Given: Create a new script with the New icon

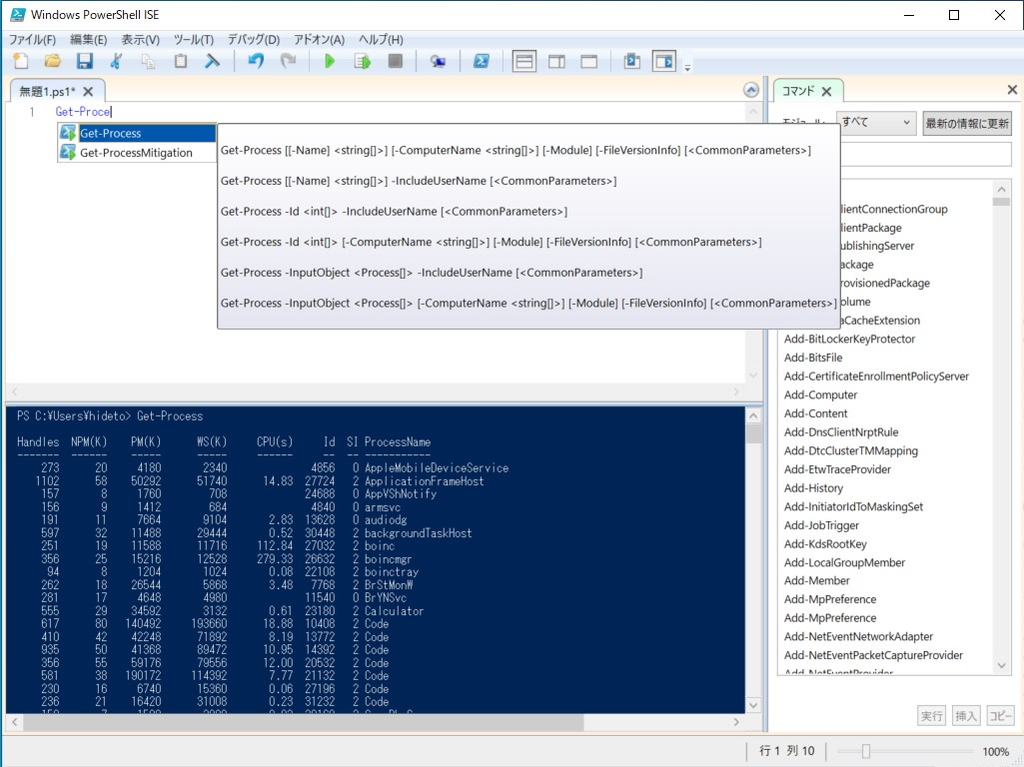Looking at the screenshot, I should click(20, 61).
